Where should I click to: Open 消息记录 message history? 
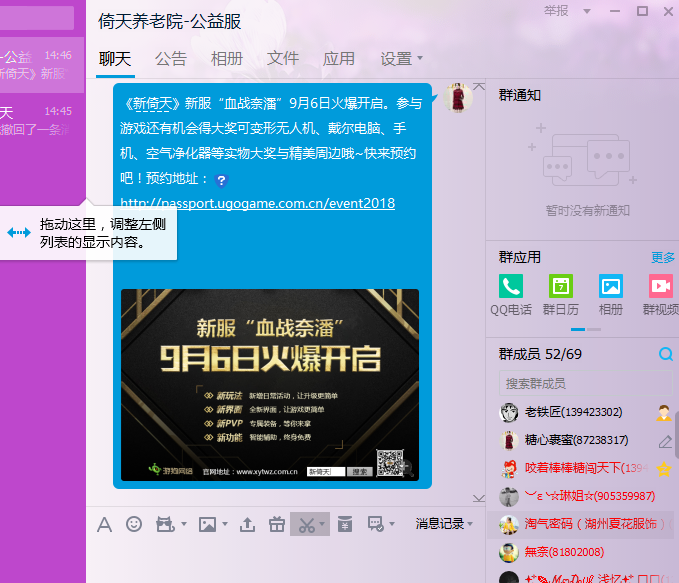click(440, 524)
